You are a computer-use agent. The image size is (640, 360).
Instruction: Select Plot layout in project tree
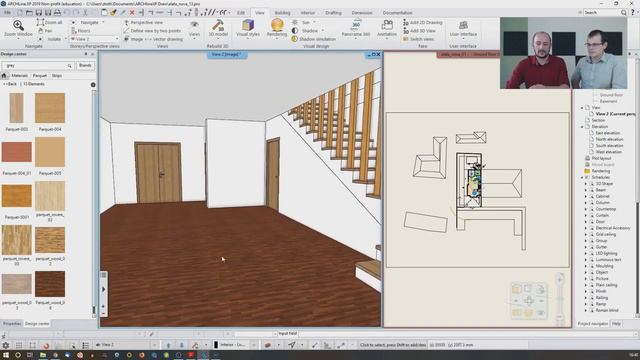click(601, 158)
